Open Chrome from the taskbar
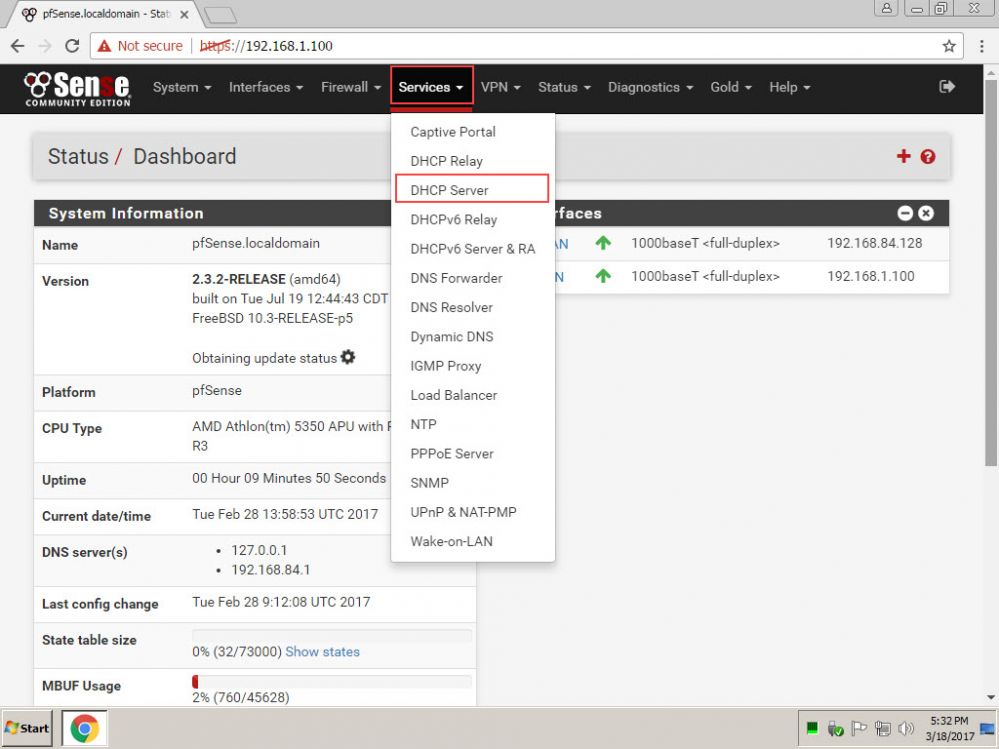The width and height of the screenshot is (999, 749). (85, 728)
